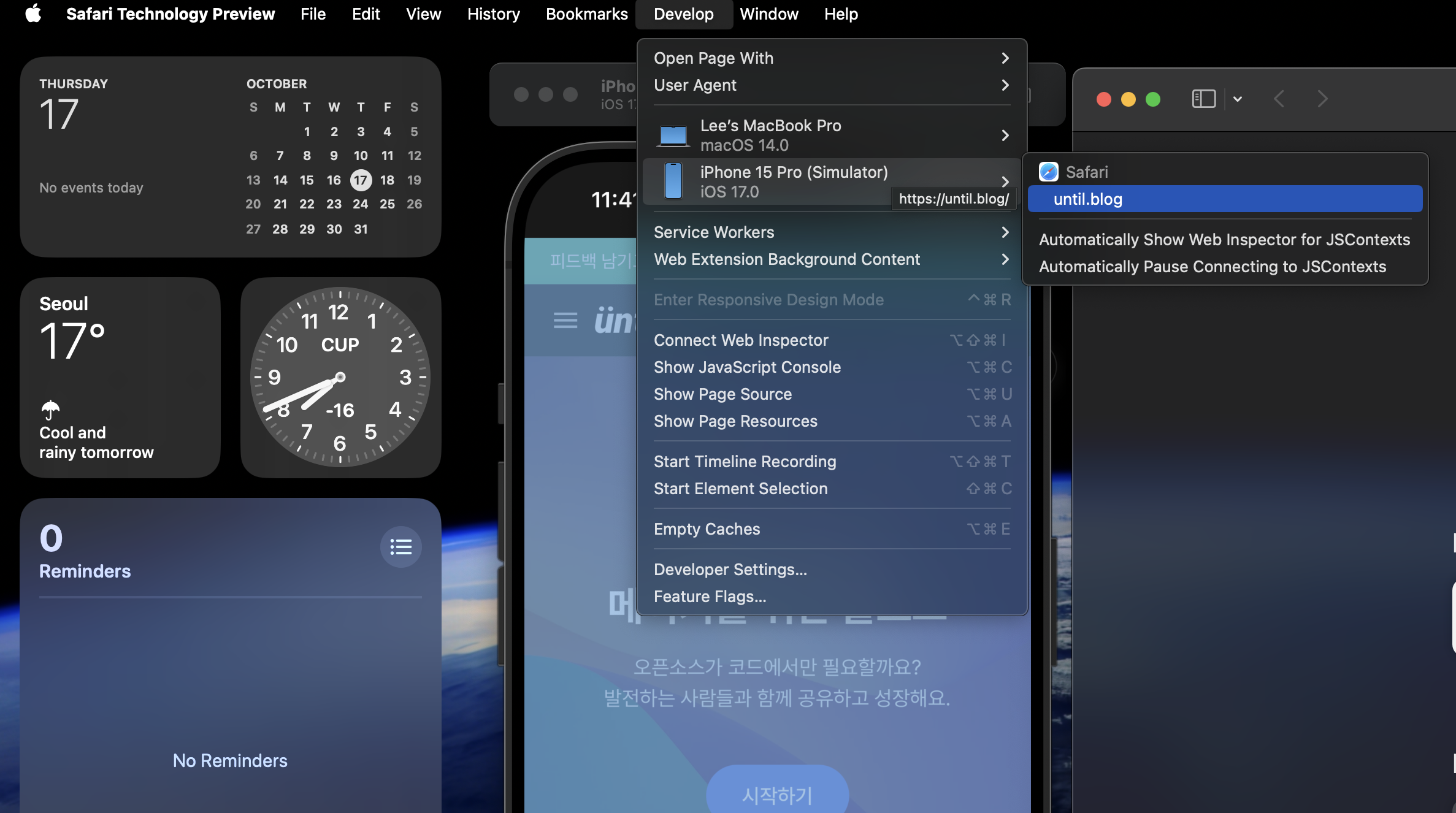
Task: Click the umbrella weather icon
Action: [x=50, y=409]
